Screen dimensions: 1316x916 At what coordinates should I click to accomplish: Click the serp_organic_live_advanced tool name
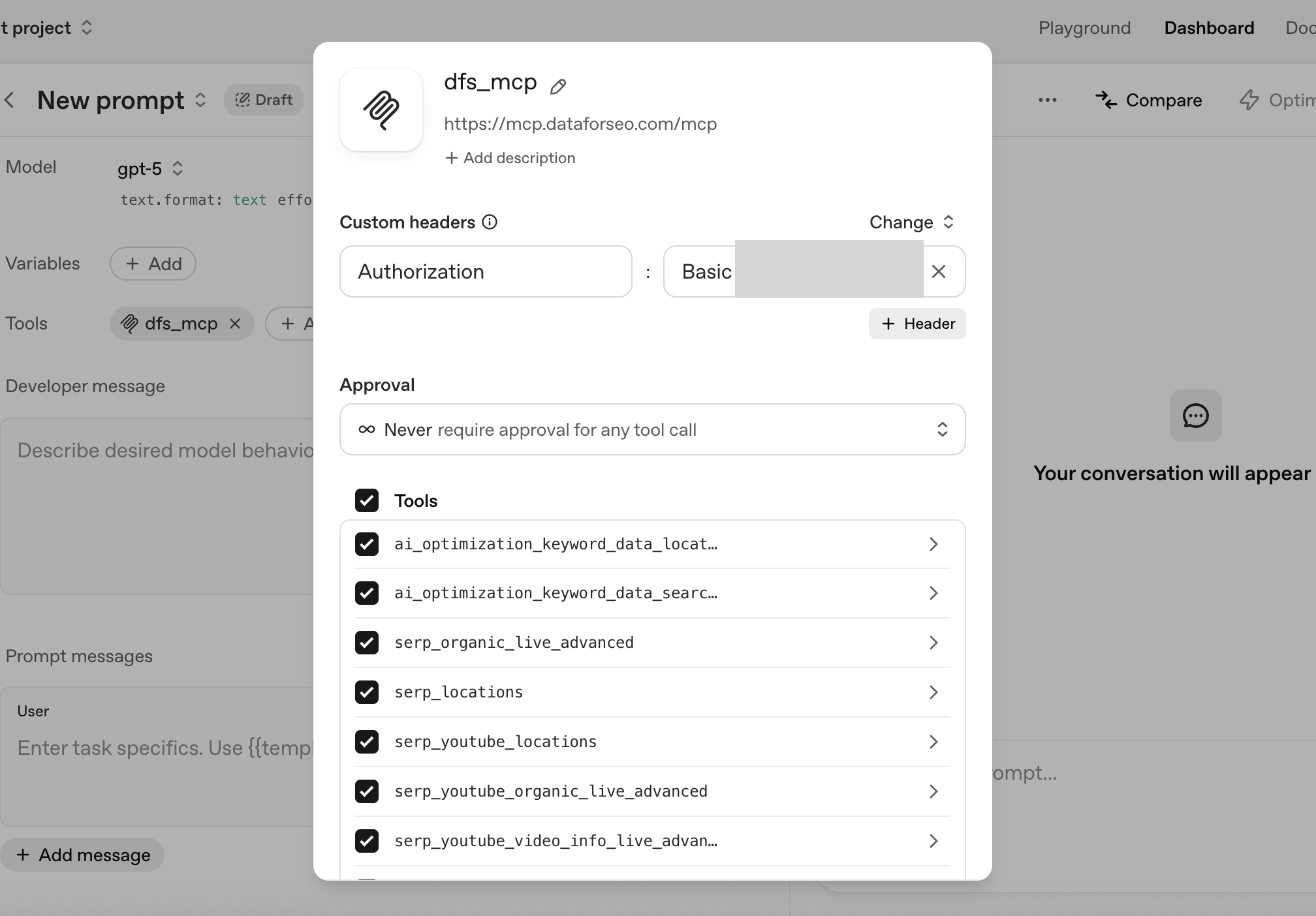514,643
